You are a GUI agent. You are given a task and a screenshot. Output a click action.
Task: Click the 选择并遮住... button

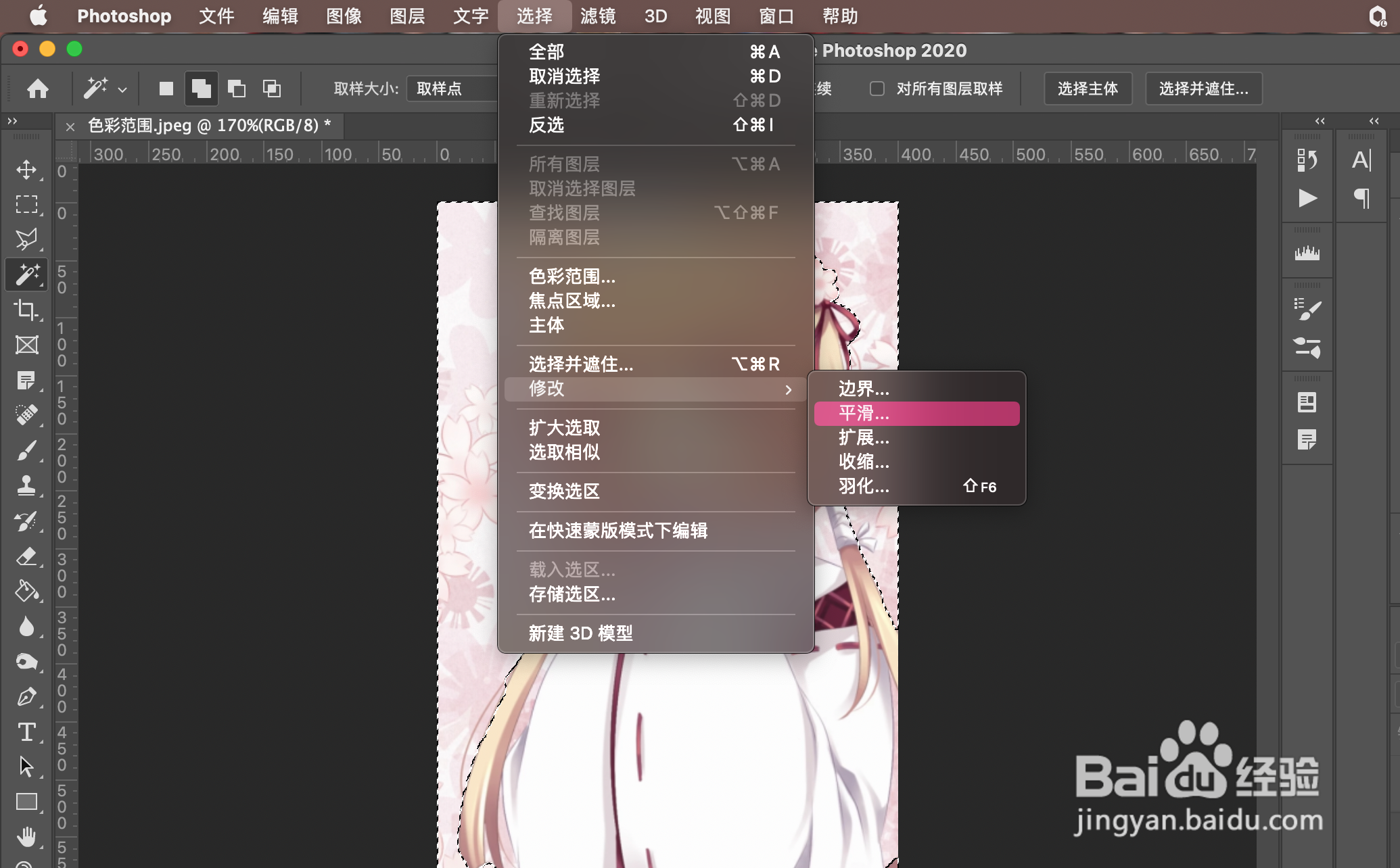coord(1204,89)
